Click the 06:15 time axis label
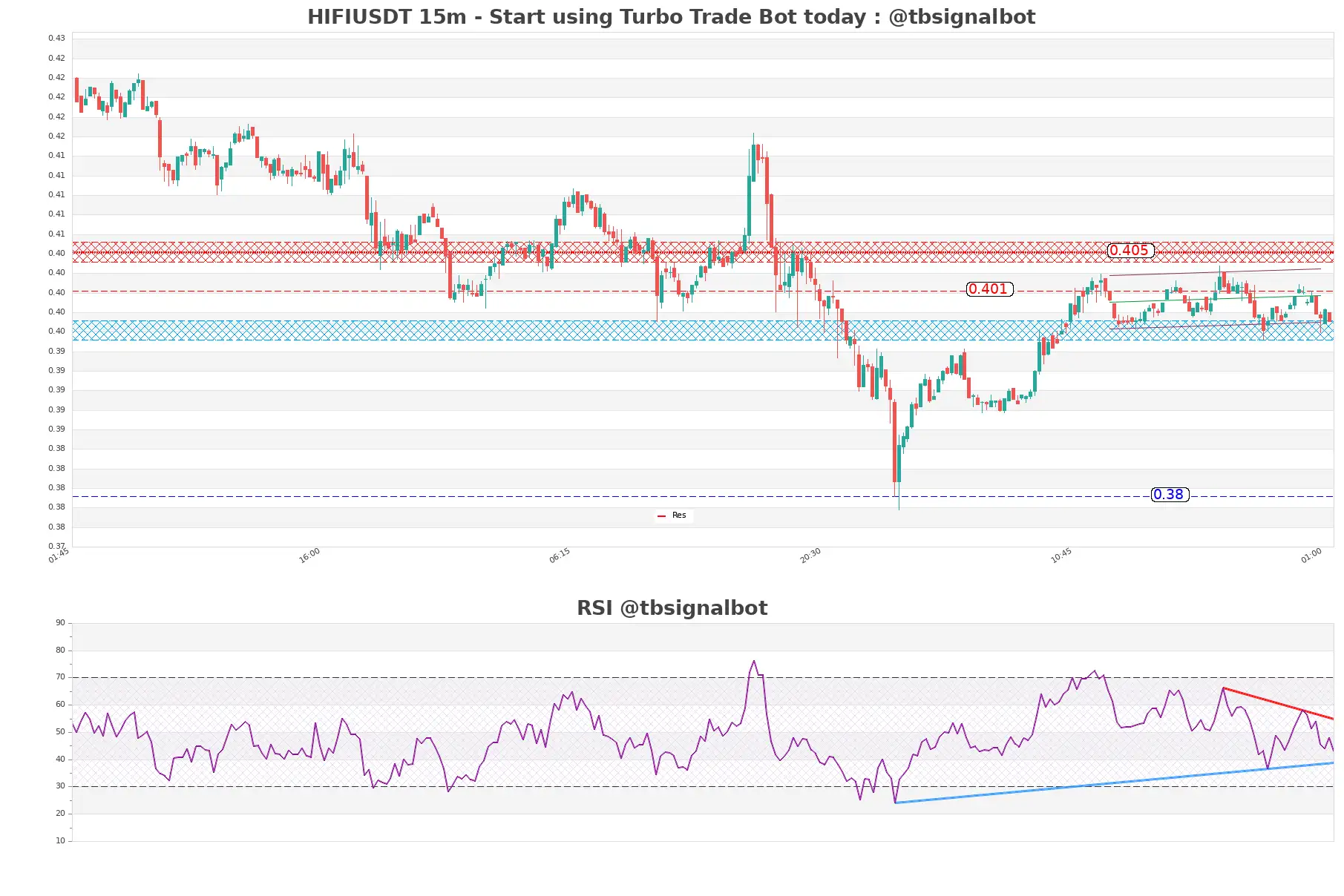This screenshot has width=1344, height=896. 560,556
